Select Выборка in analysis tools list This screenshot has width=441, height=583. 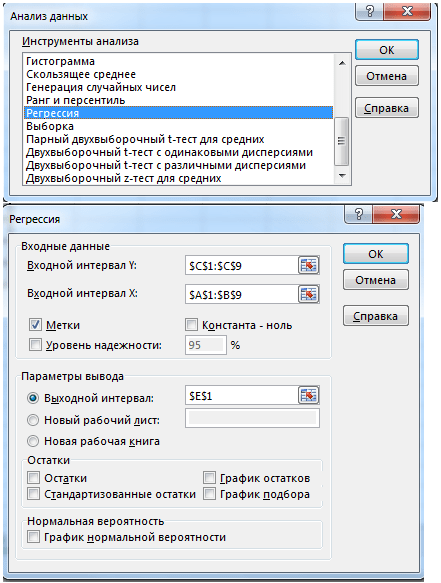click(50, 126)
